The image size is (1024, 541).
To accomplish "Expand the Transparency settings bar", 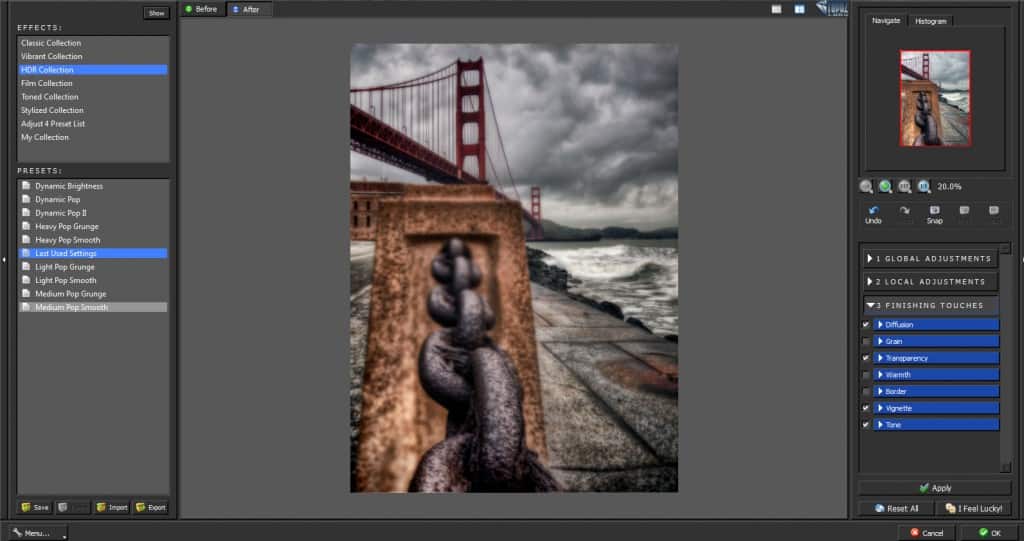I will (x=936, y=358).
